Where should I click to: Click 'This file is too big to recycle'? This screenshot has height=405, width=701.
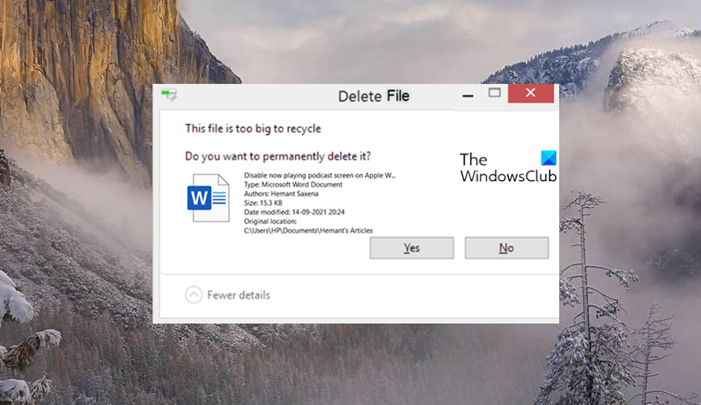tap(253, 129)
